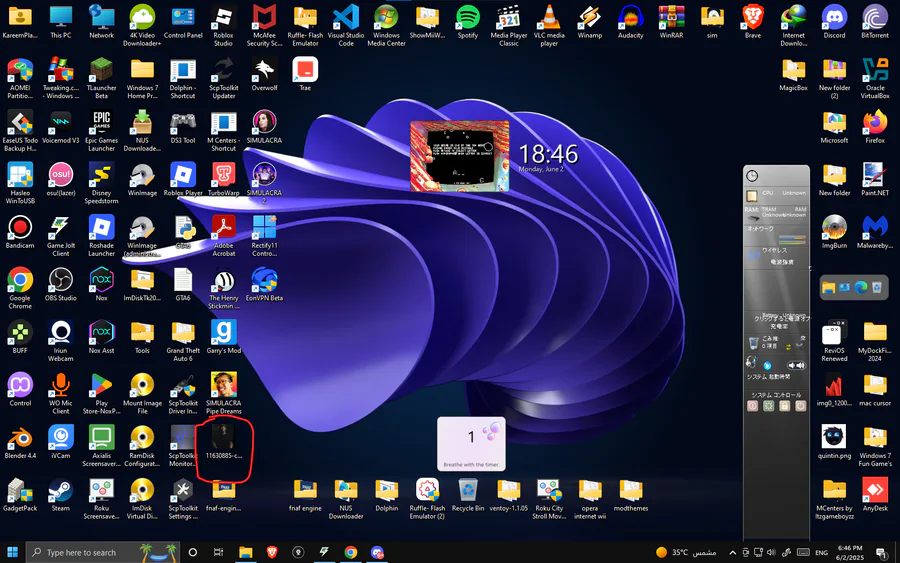
Task: Click the WinRAR desktop icon
Action: pos(671,22)
